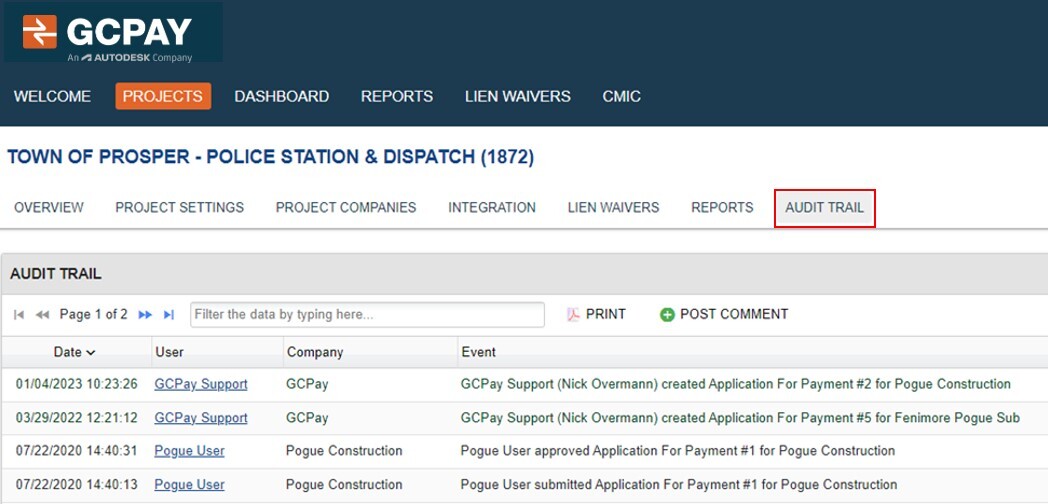Switch to project REPORTS tab
1048x504 pixels.
coord(723,208)
